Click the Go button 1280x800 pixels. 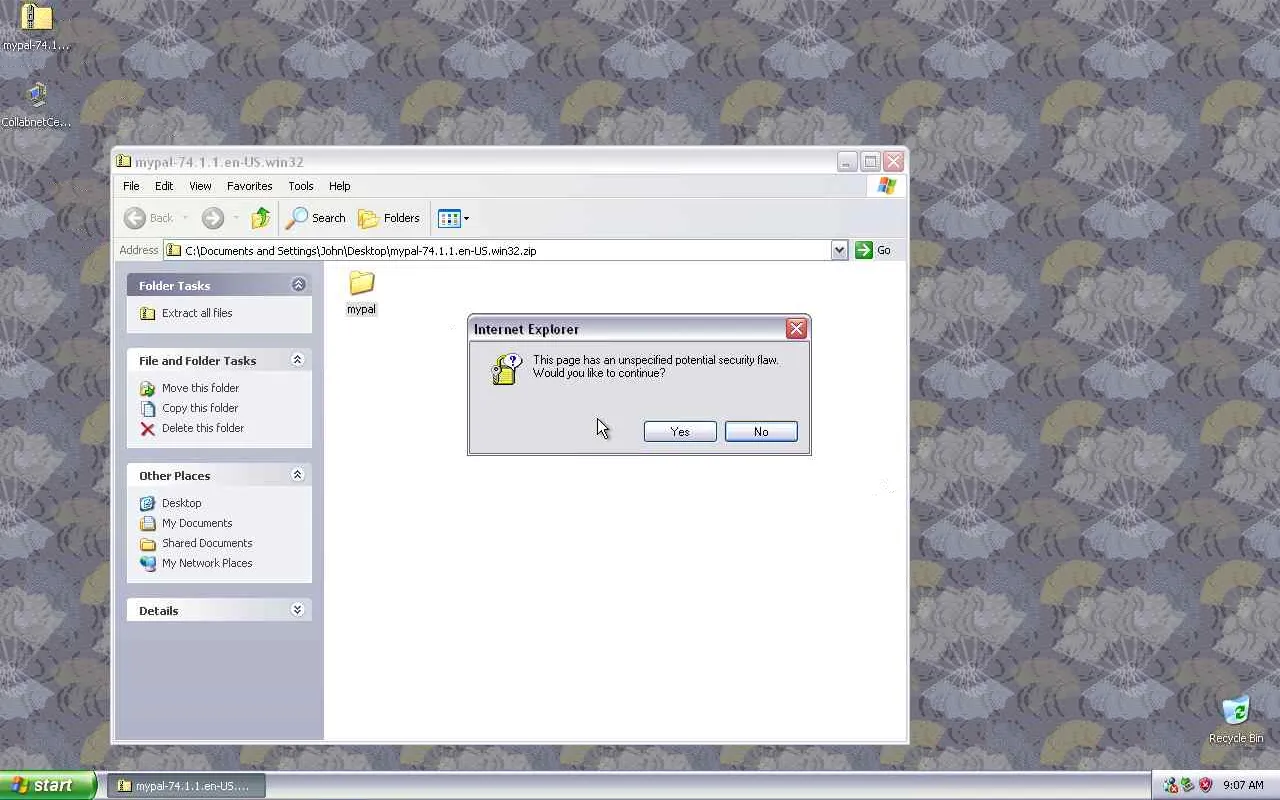coord(873,250)
